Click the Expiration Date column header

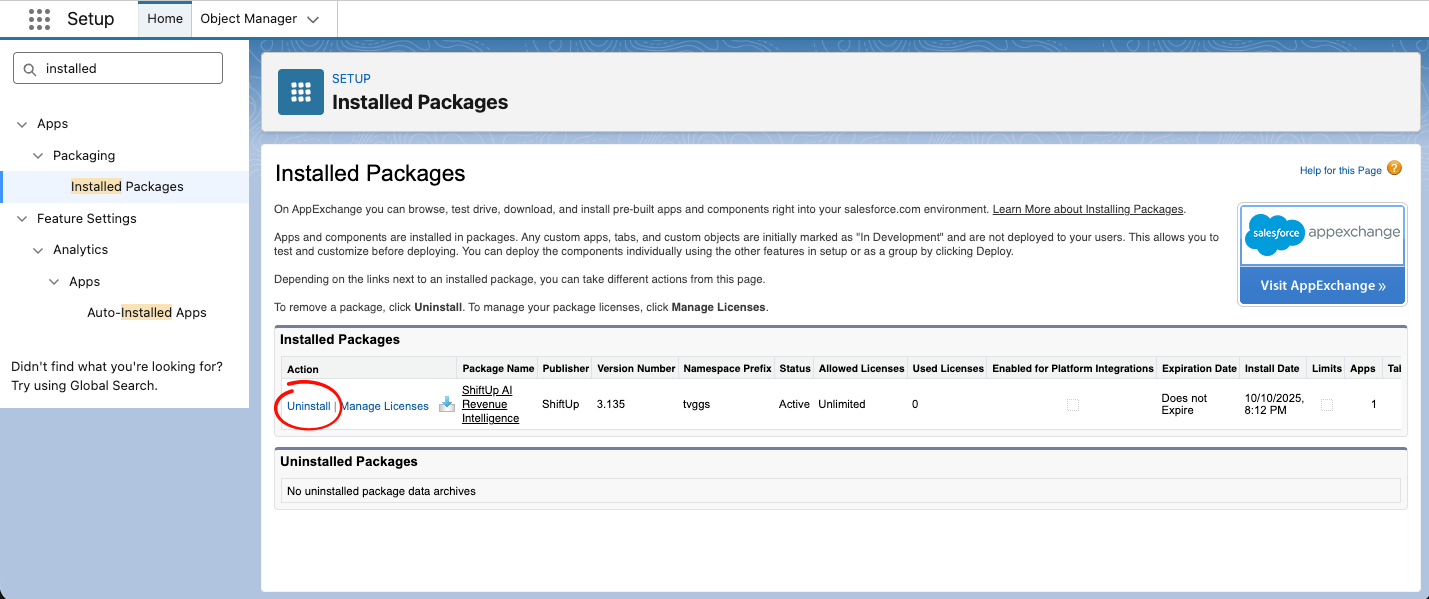[x=1199, y=369]
